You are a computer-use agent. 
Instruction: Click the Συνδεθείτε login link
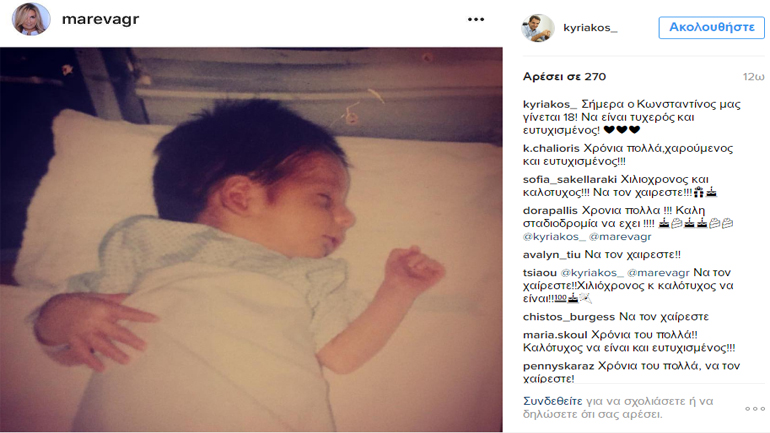click(x=552, y=401)
